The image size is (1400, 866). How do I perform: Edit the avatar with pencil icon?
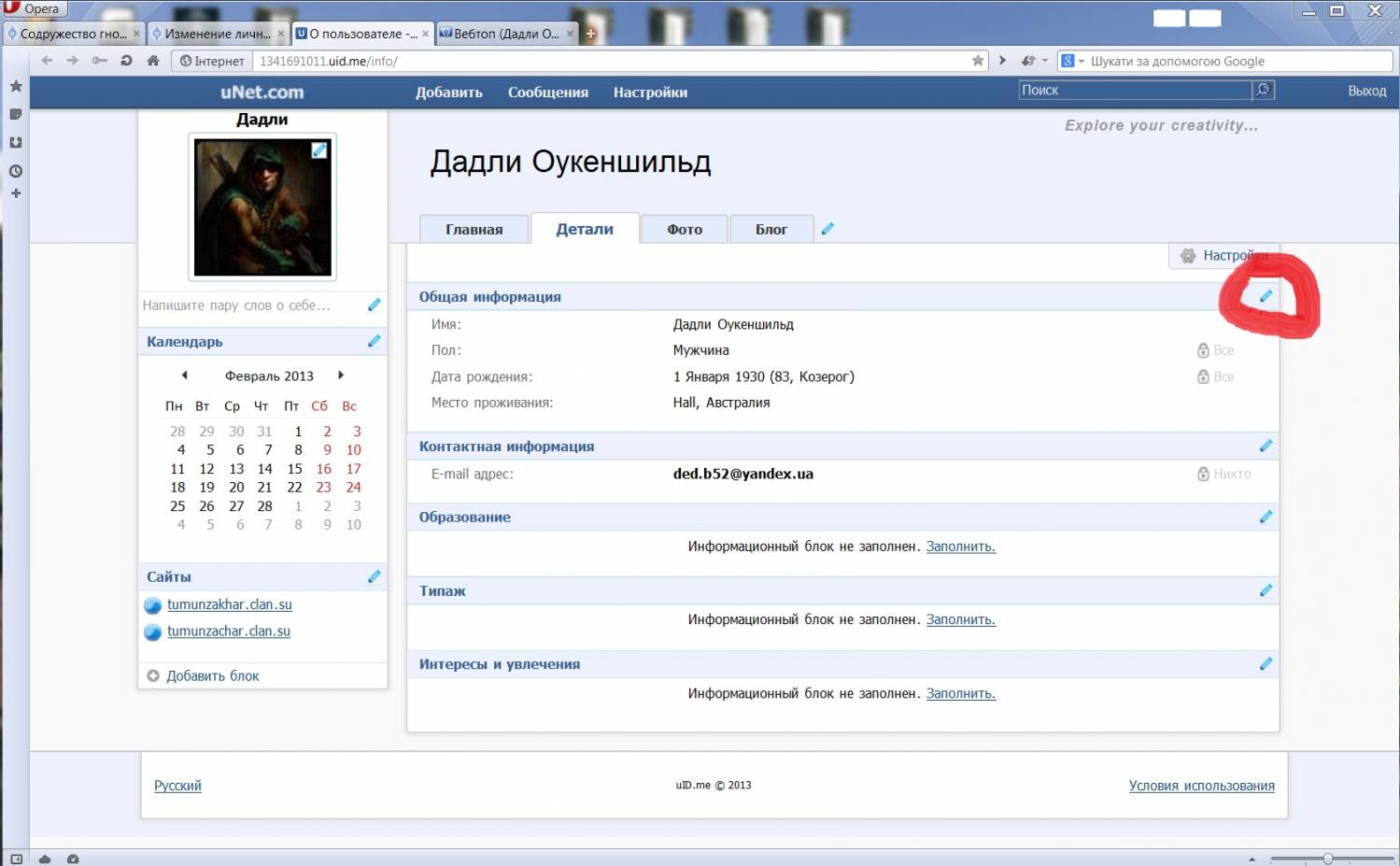319,149
